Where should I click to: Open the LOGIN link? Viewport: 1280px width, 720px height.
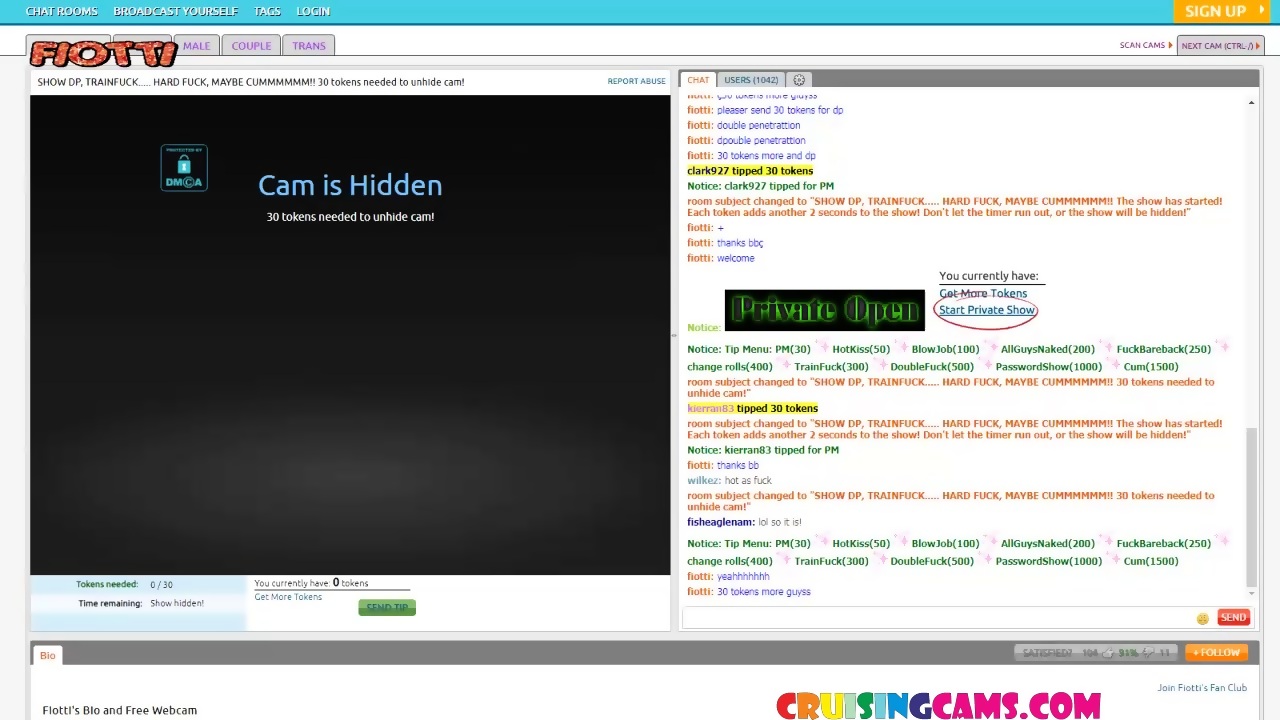point(313,11)
